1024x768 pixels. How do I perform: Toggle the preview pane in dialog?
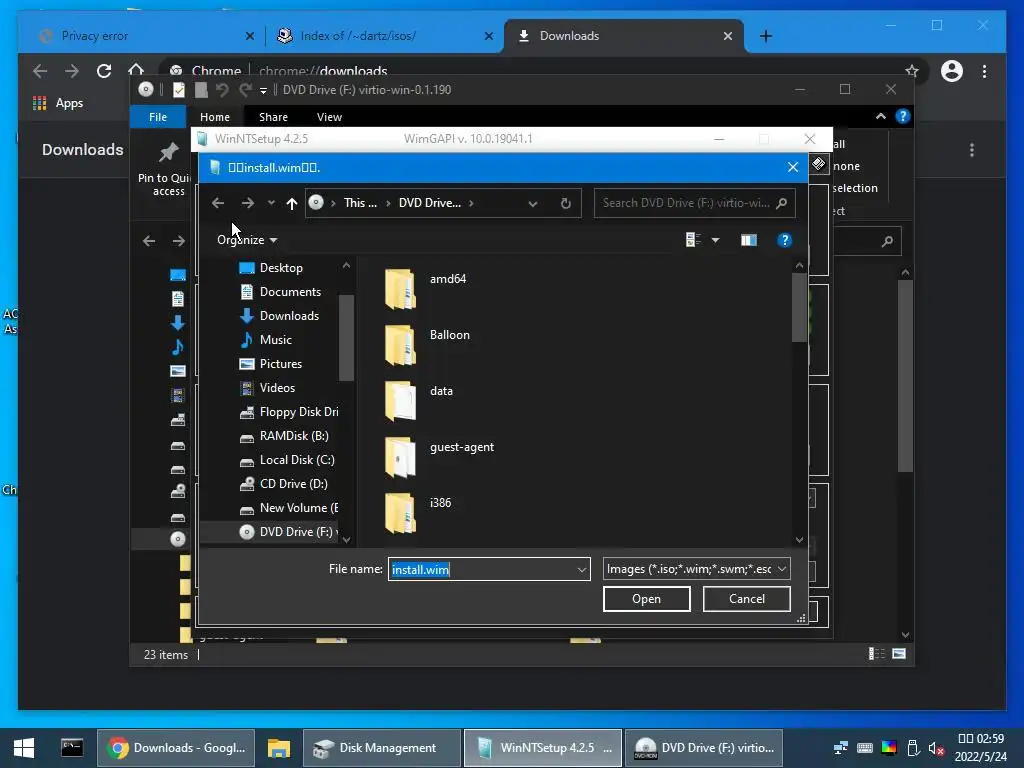pos(748,240)
